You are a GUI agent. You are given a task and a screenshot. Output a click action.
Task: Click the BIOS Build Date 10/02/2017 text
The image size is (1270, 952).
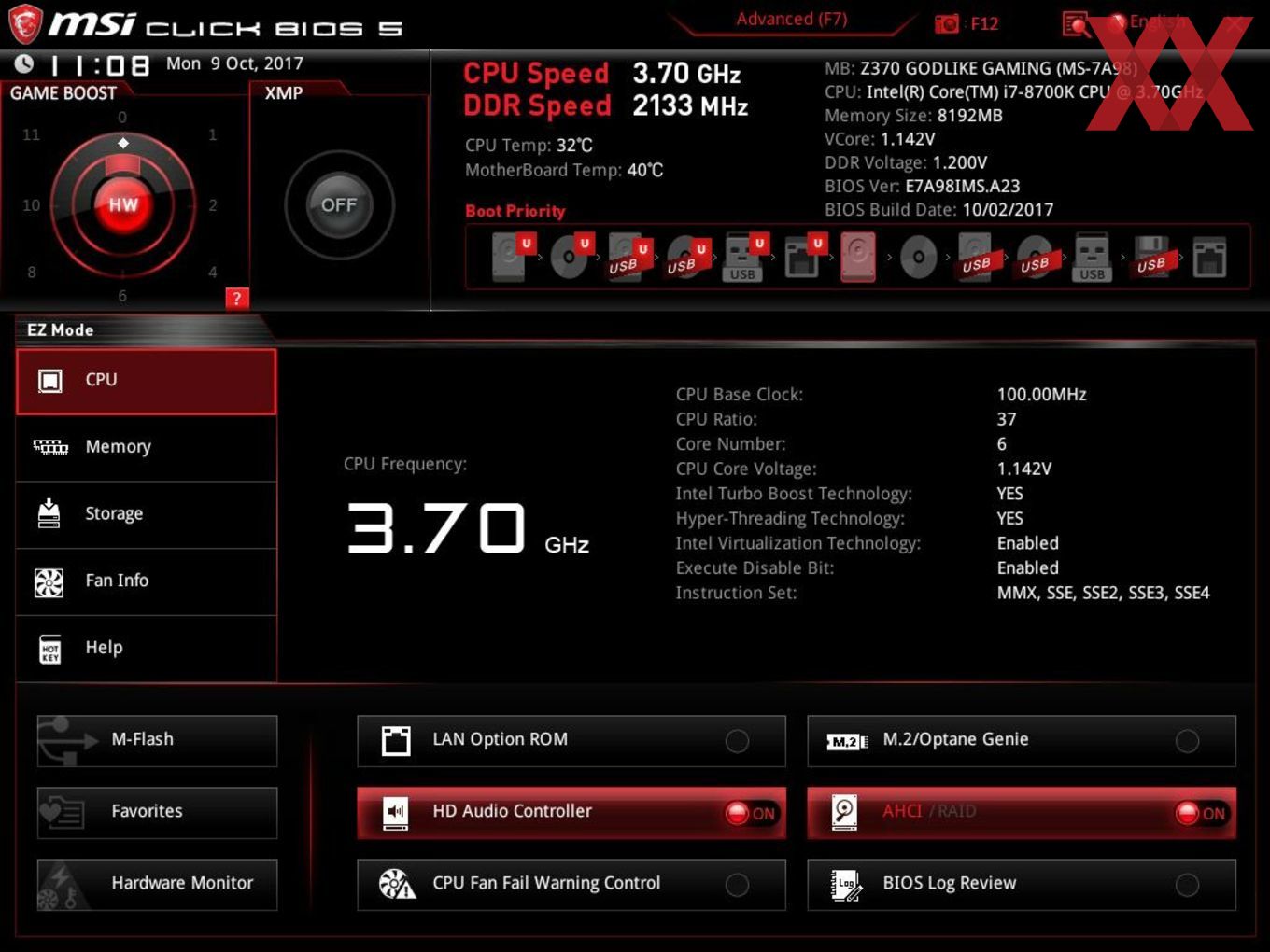pyautogui.click(x=938, y=210)
